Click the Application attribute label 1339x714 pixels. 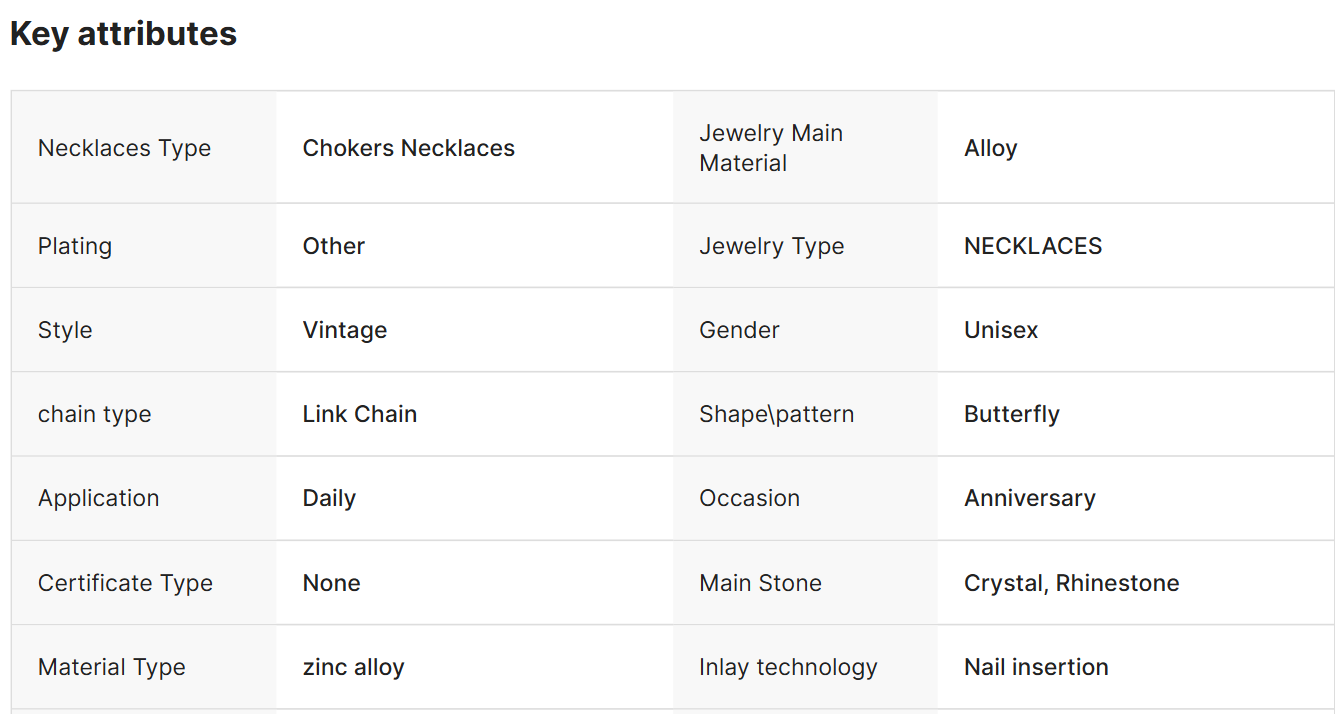click(98, 498)
